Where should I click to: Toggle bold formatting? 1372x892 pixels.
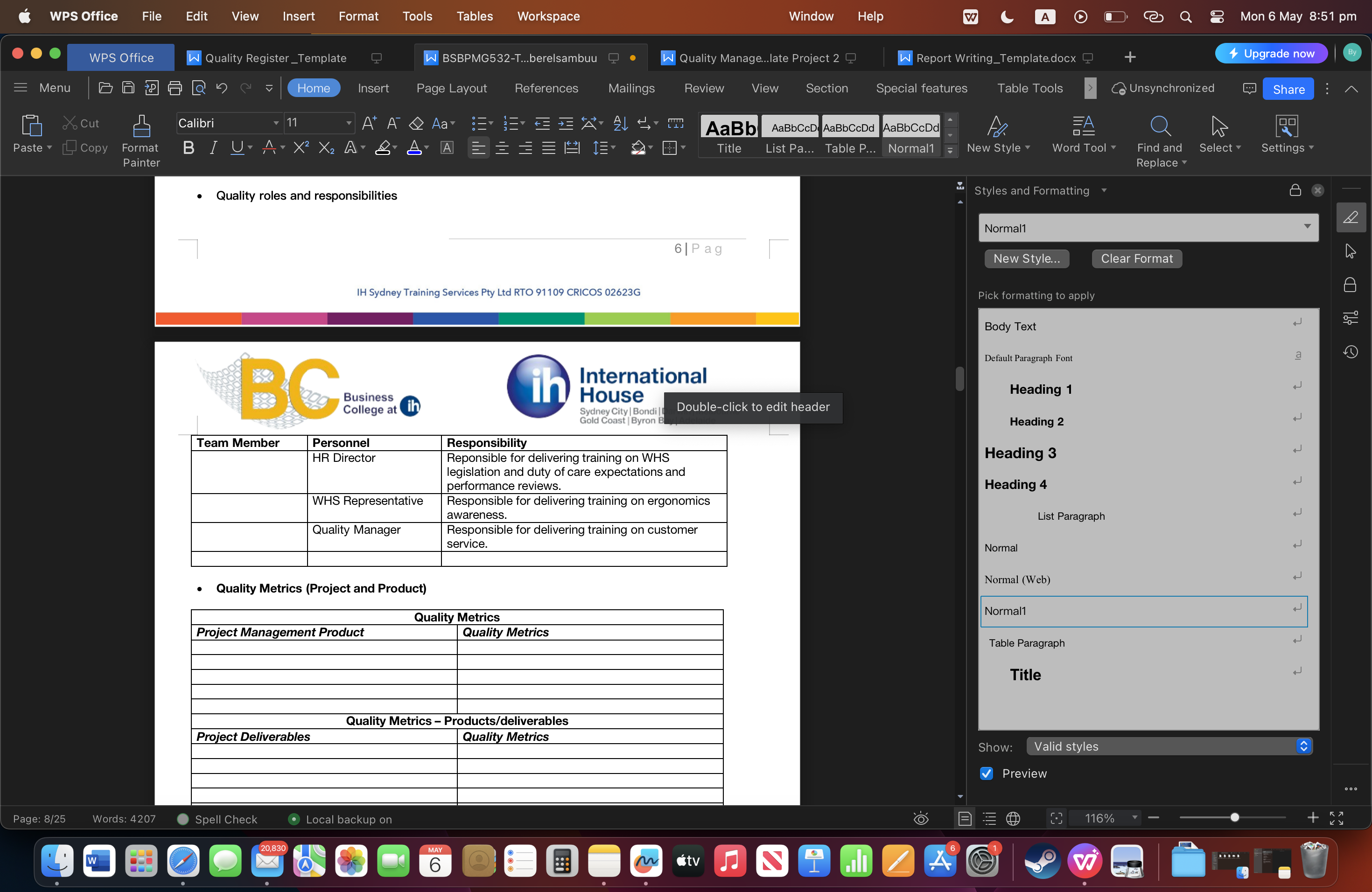(x=189, y=148)
